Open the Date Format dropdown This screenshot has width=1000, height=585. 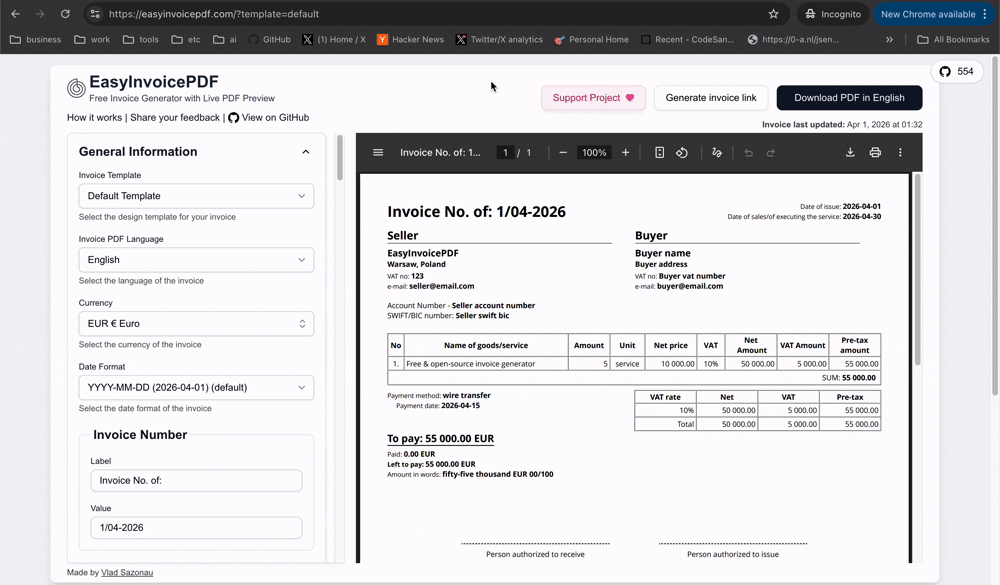(196, 387)
